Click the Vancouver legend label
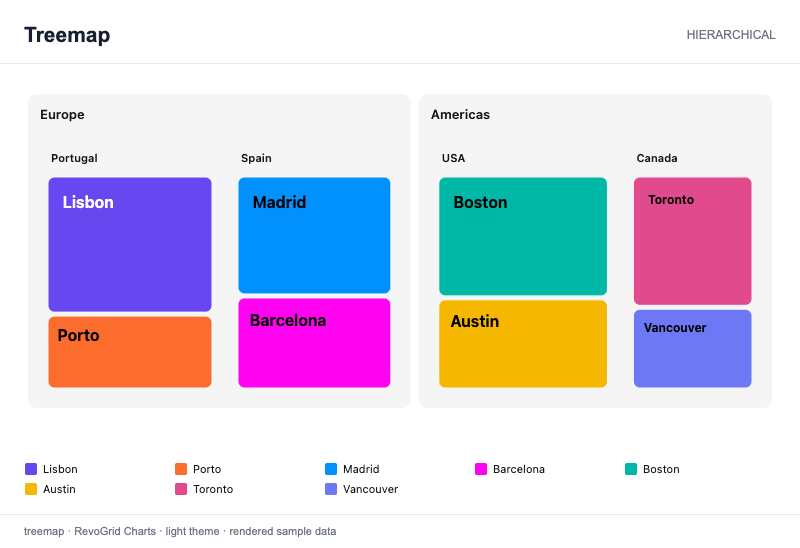Viewport: 800px width, 548px height. [x=370, y=489]
